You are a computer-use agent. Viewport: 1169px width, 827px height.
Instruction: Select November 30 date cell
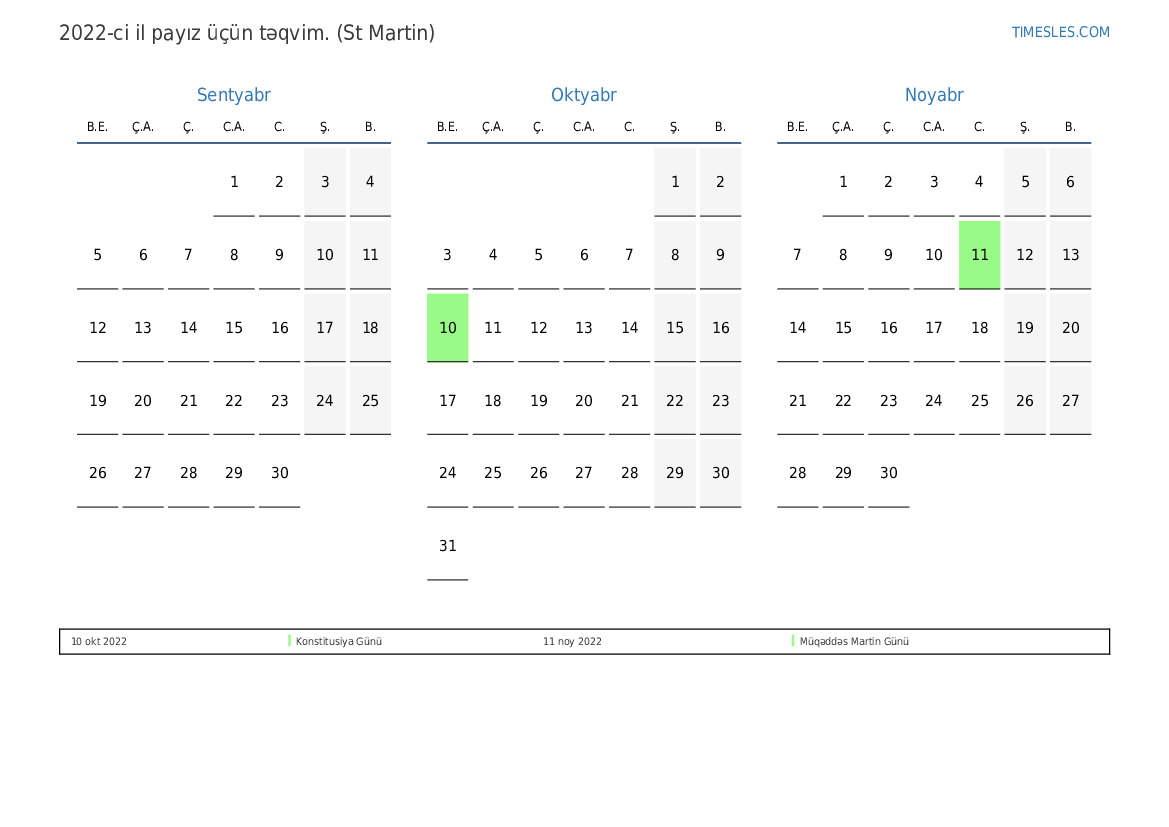tap(888, 473)
